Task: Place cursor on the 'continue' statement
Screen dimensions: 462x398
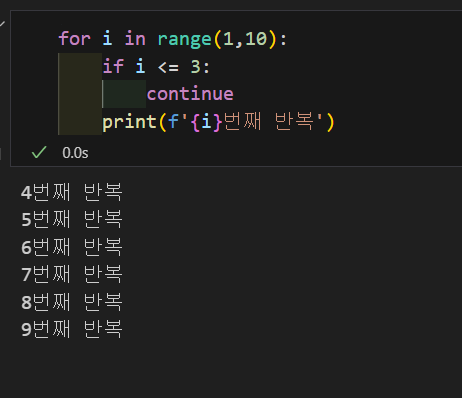Action: (190, 94)
